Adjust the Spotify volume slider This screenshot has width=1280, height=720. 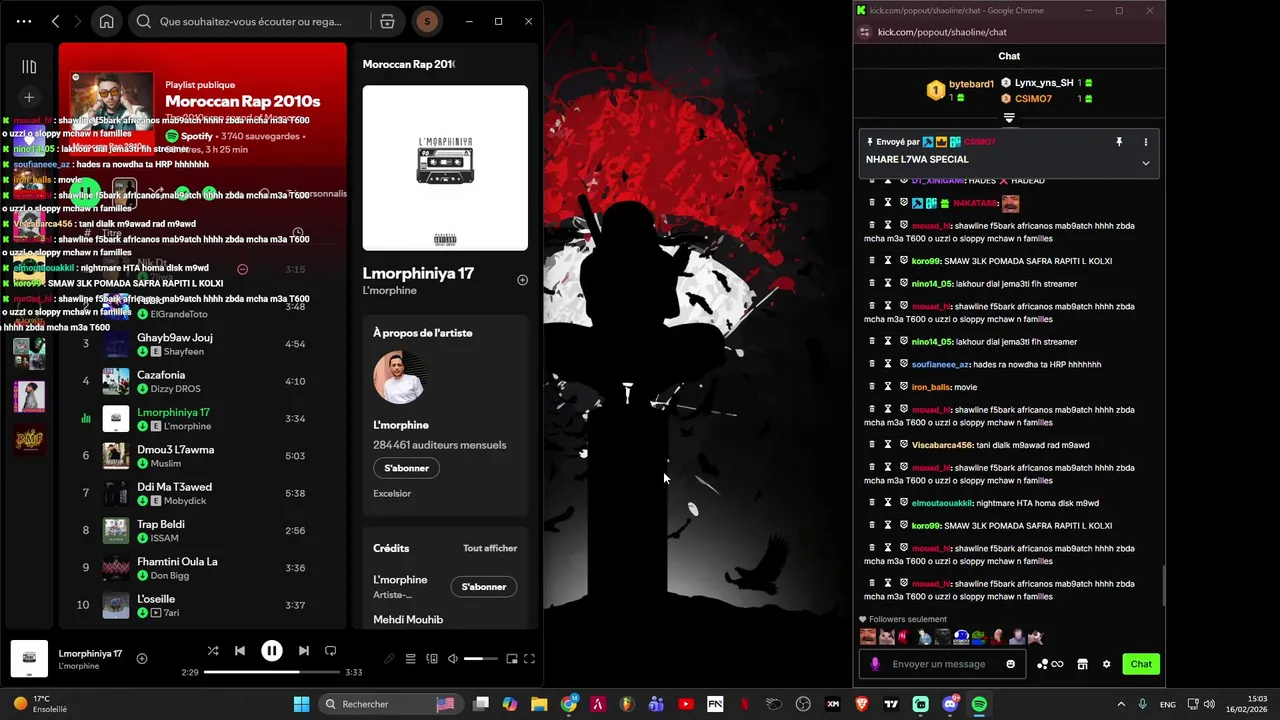click(481, 659)
